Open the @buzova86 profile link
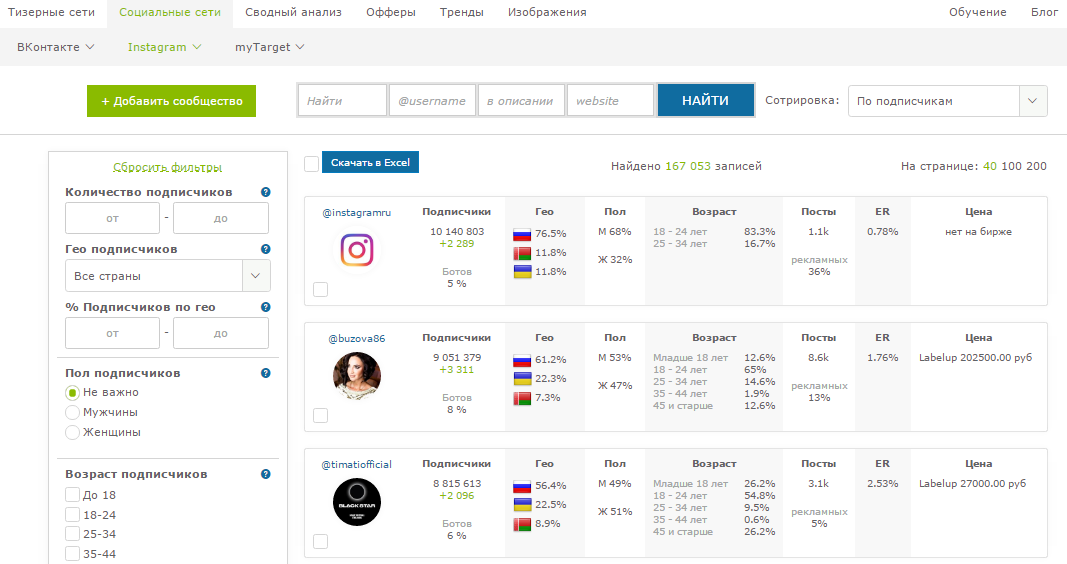Screen dimensions: 1067x564 357,338
